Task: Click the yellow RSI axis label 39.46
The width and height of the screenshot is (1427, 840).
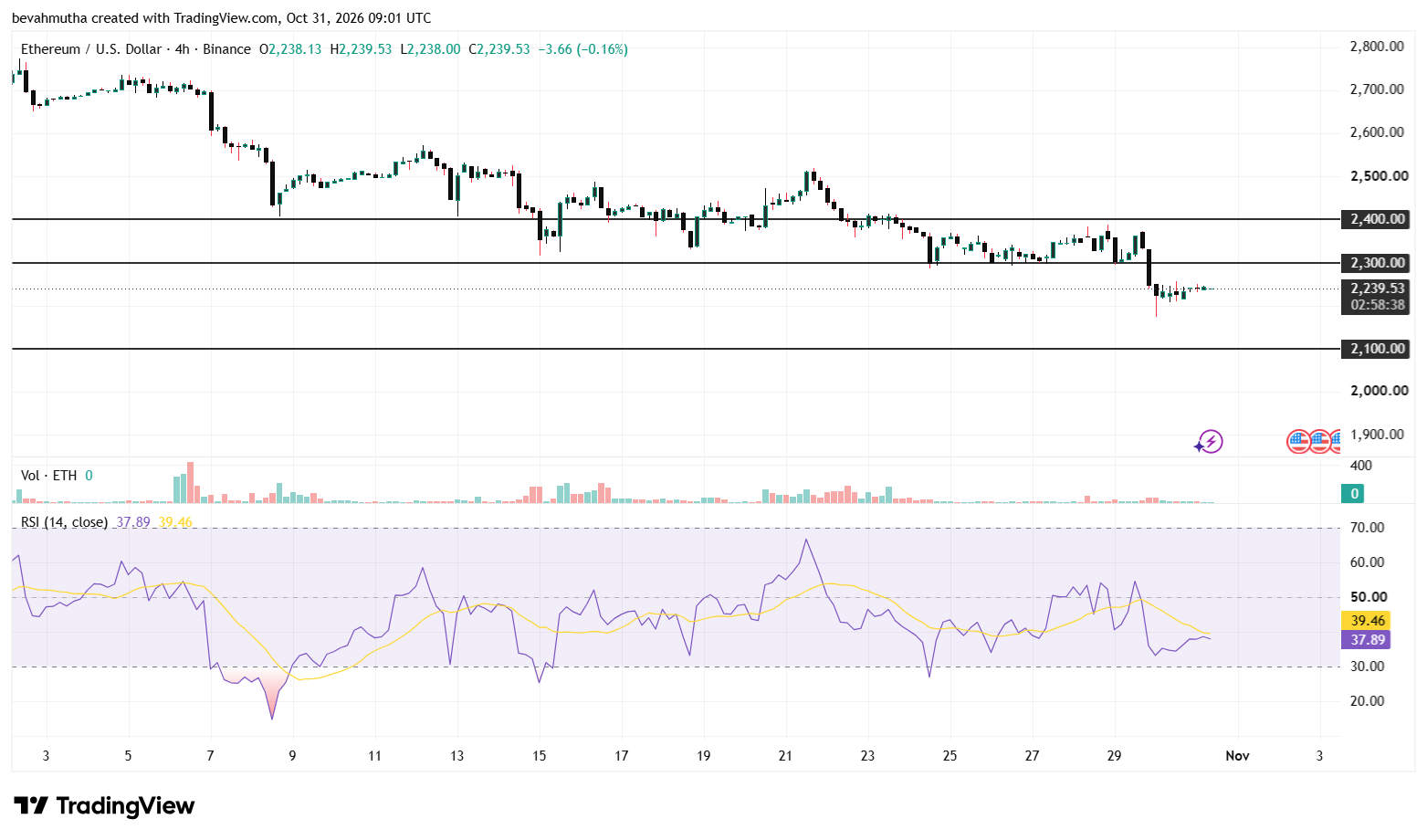Action: (1367, 621)
